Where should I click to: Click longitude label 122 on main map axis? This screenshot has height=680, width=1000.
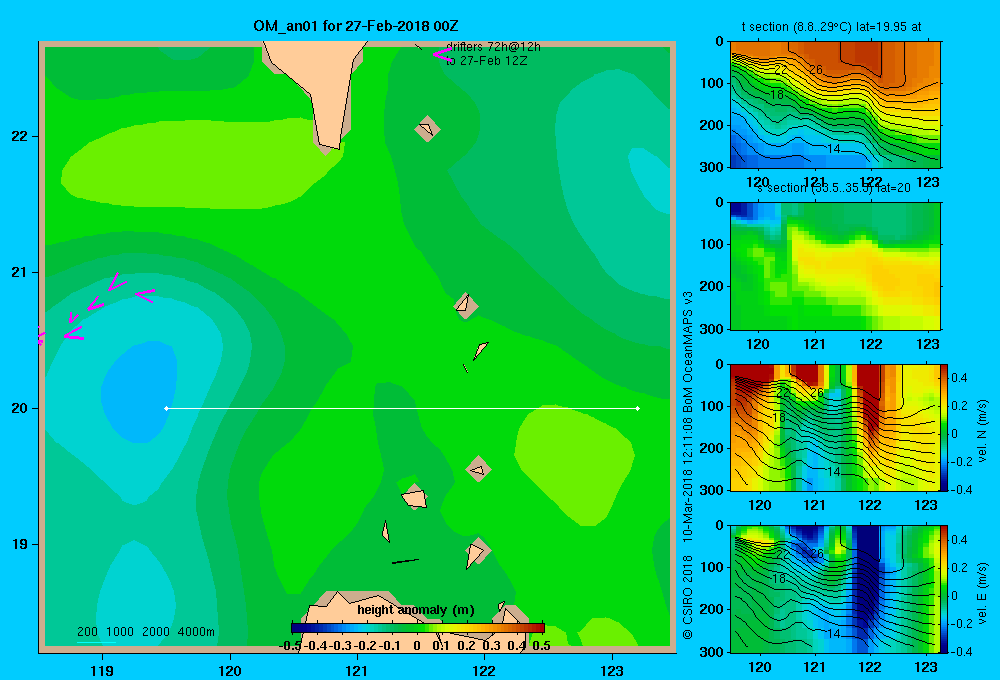tap(484, 670)
